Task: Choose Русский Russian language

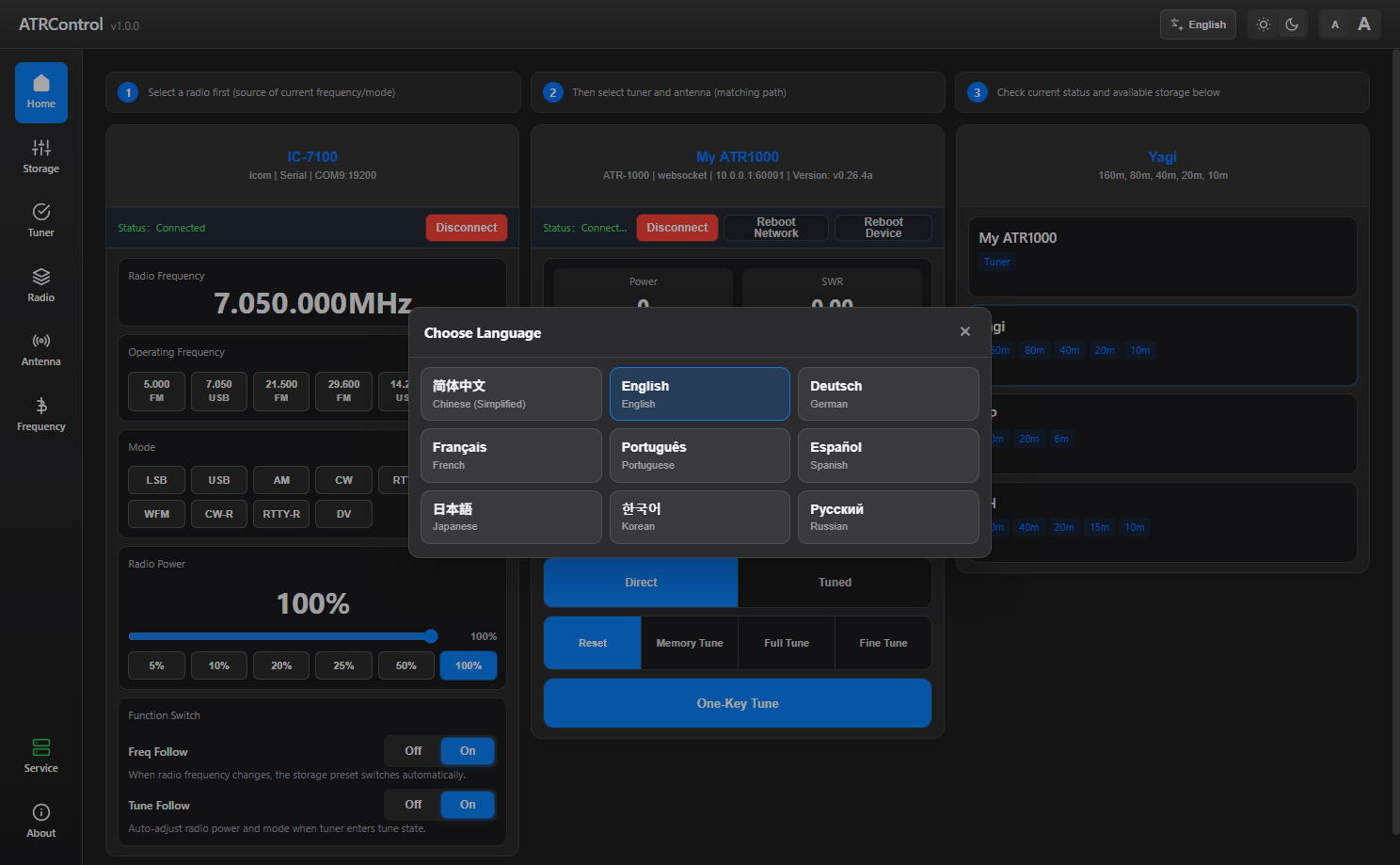Action: [x=888, y=517]
